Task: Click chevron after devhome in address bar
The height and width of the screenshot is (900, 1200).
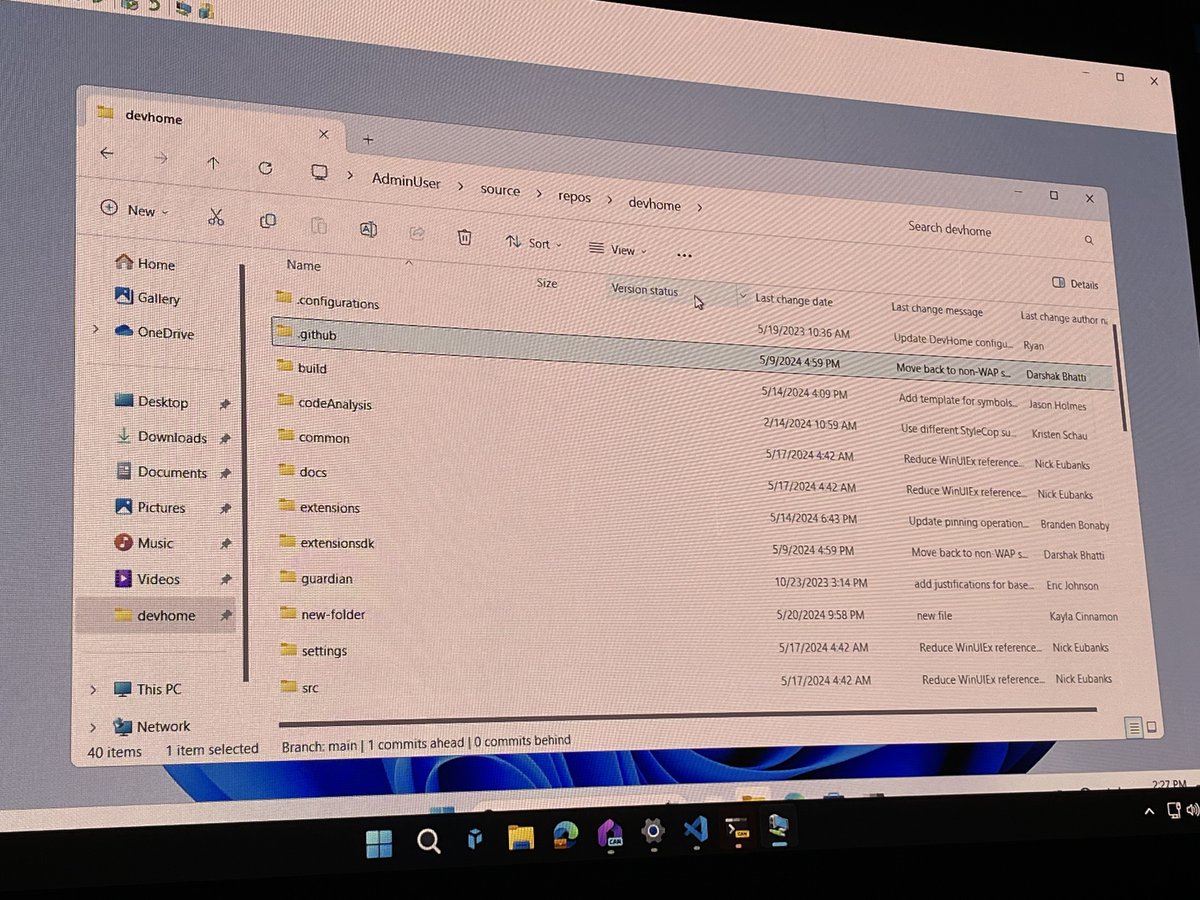Action: tap(699, 207)
